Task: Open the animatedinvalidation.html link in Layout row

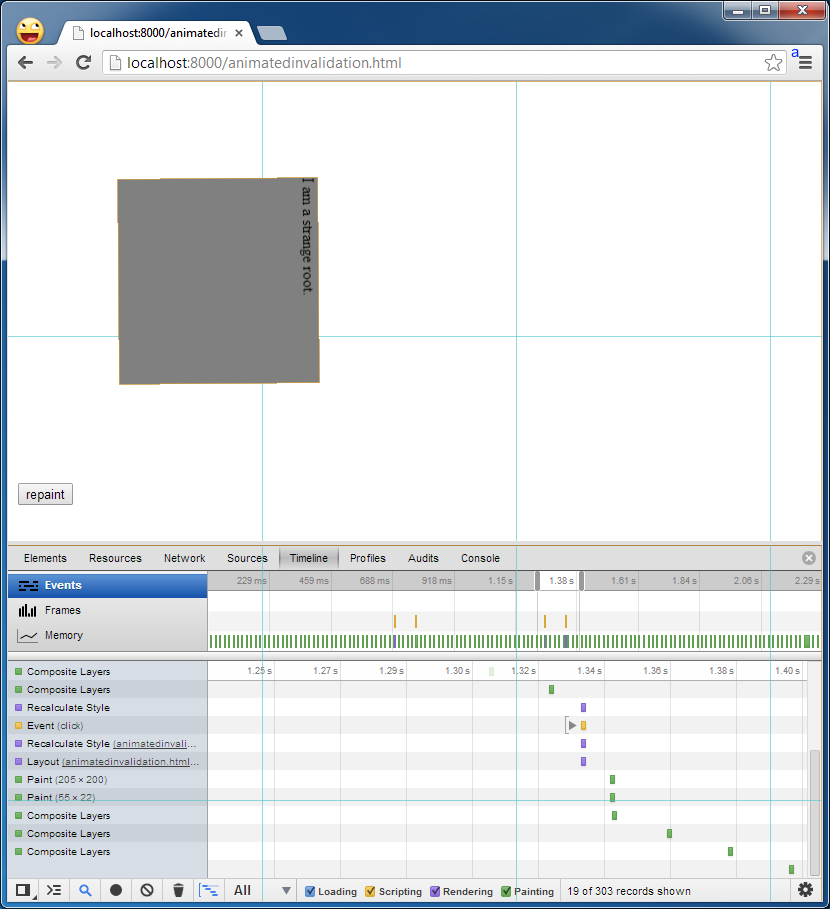Action: (x=131, y=762)
